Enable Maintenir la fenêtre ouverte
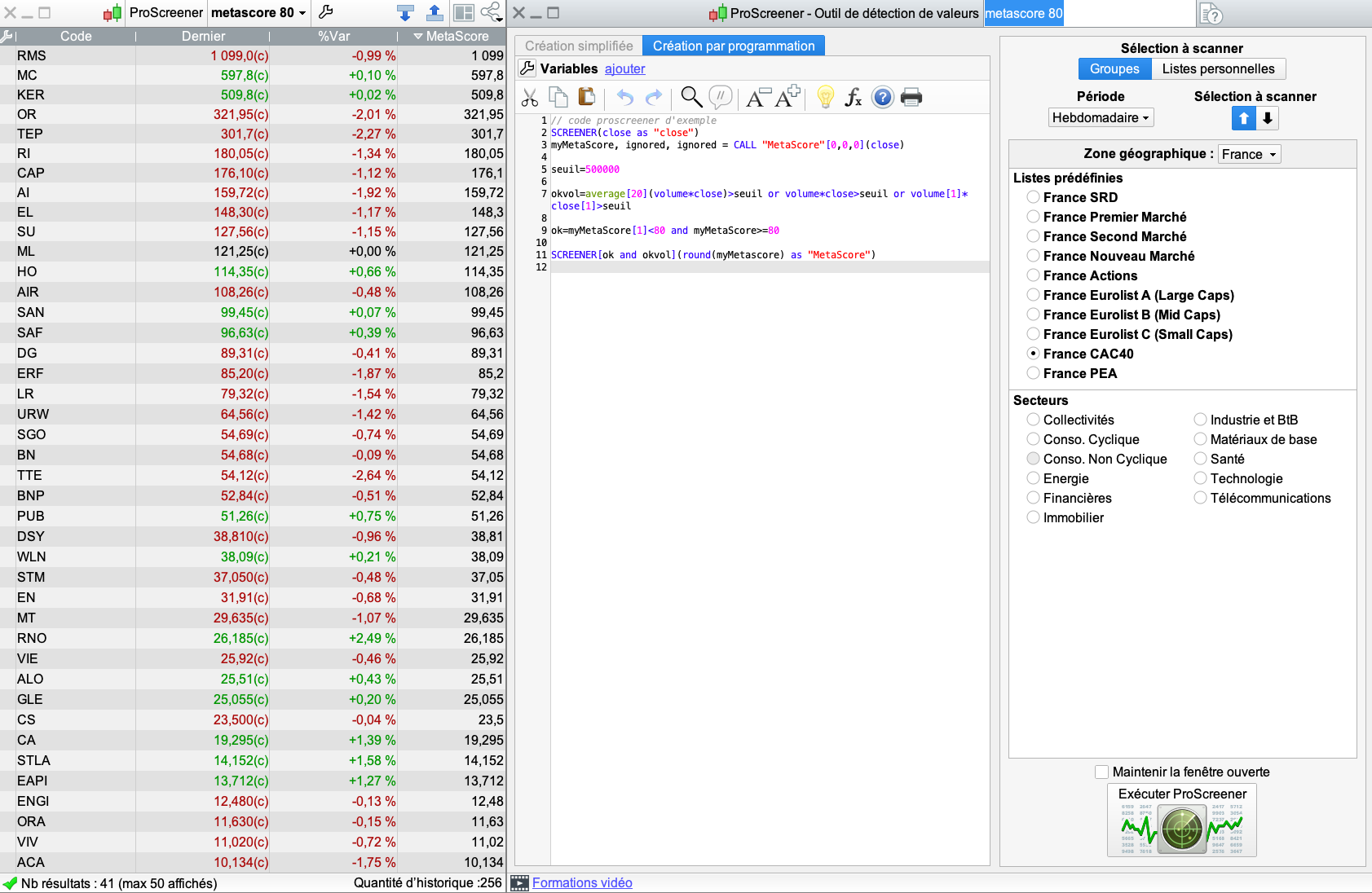1372x893 pixels. pyautogui.click(x=1102, y=772)
